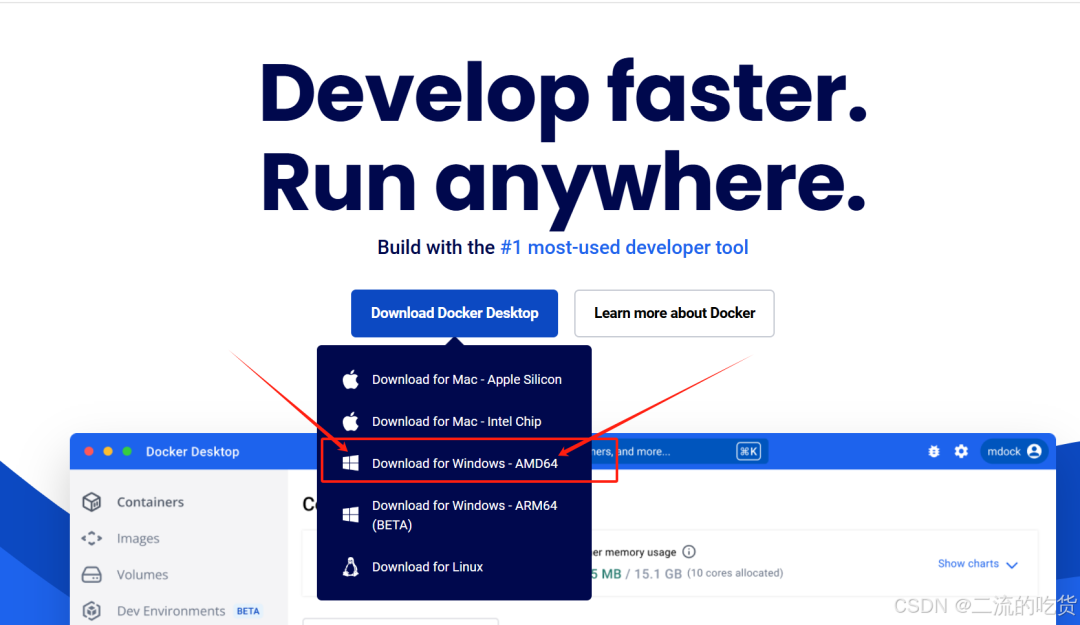This screenshot has height=625, width=1080.
Task: Click the Apple logo next to Mac download option
Action: (351, 379)
